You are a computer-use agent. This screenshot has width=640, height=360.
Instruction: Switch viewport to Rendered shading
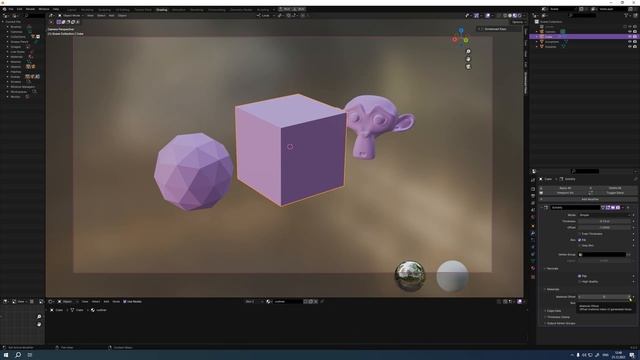(x=520, y=16)
